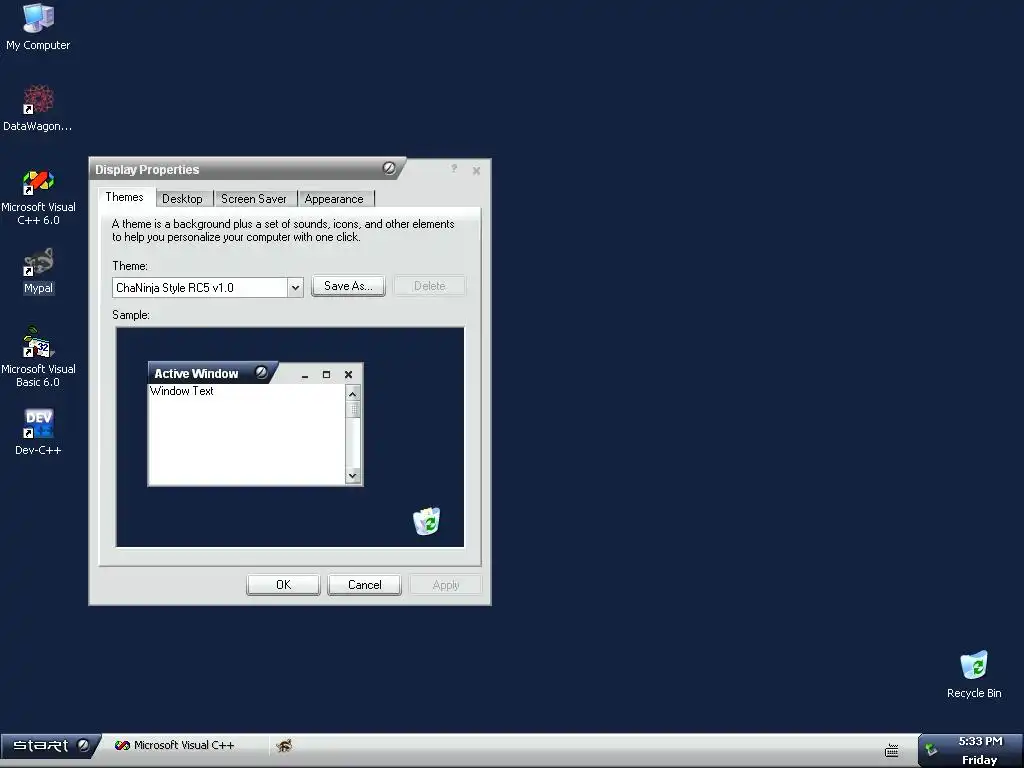Open the Appearance tab
Image resolution: width=1024 pixels, height=768 pixels.
pos(334,199)
